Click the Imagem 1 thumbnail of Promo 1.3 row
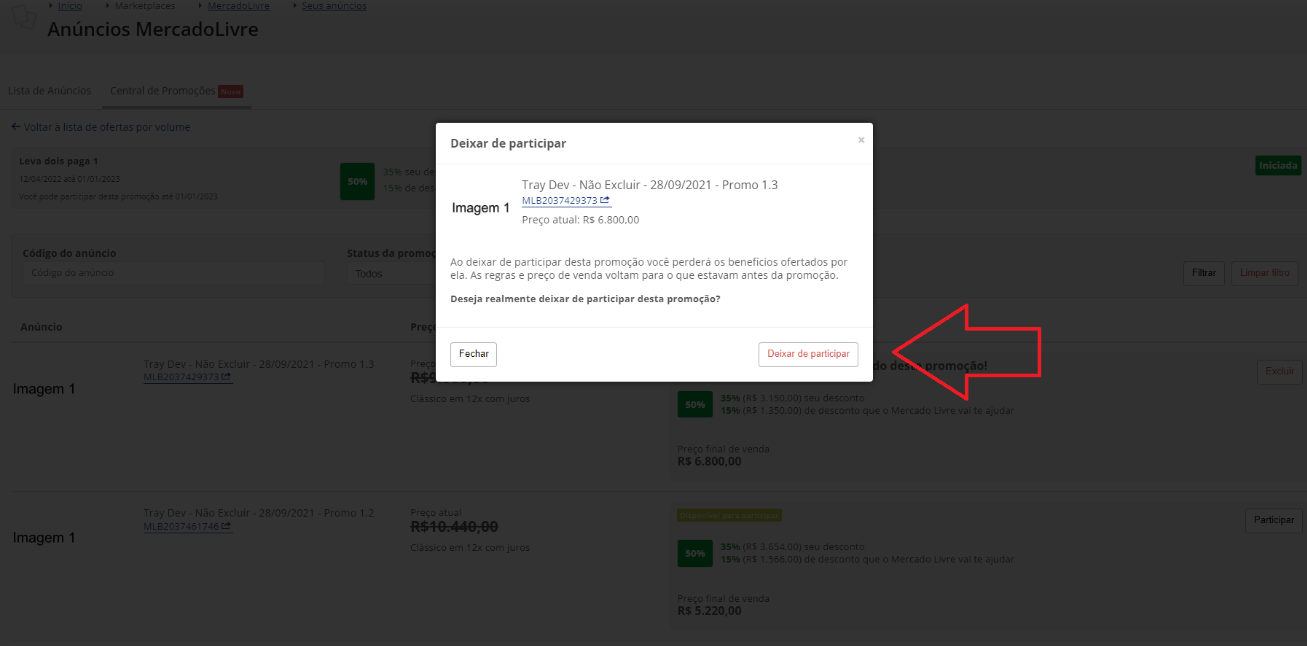This screenshot has width=1307, height=646. (x=44, y=389)
